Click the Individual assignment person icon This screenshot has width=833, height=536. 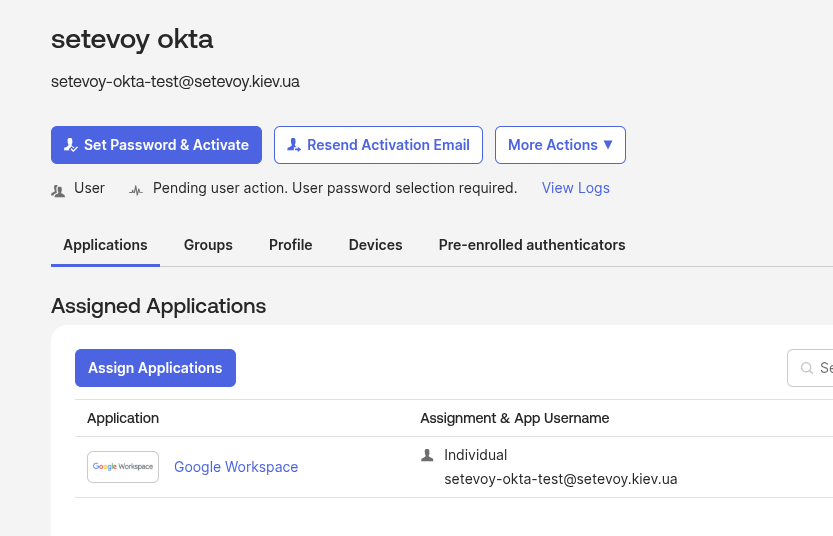click(427, 455)
